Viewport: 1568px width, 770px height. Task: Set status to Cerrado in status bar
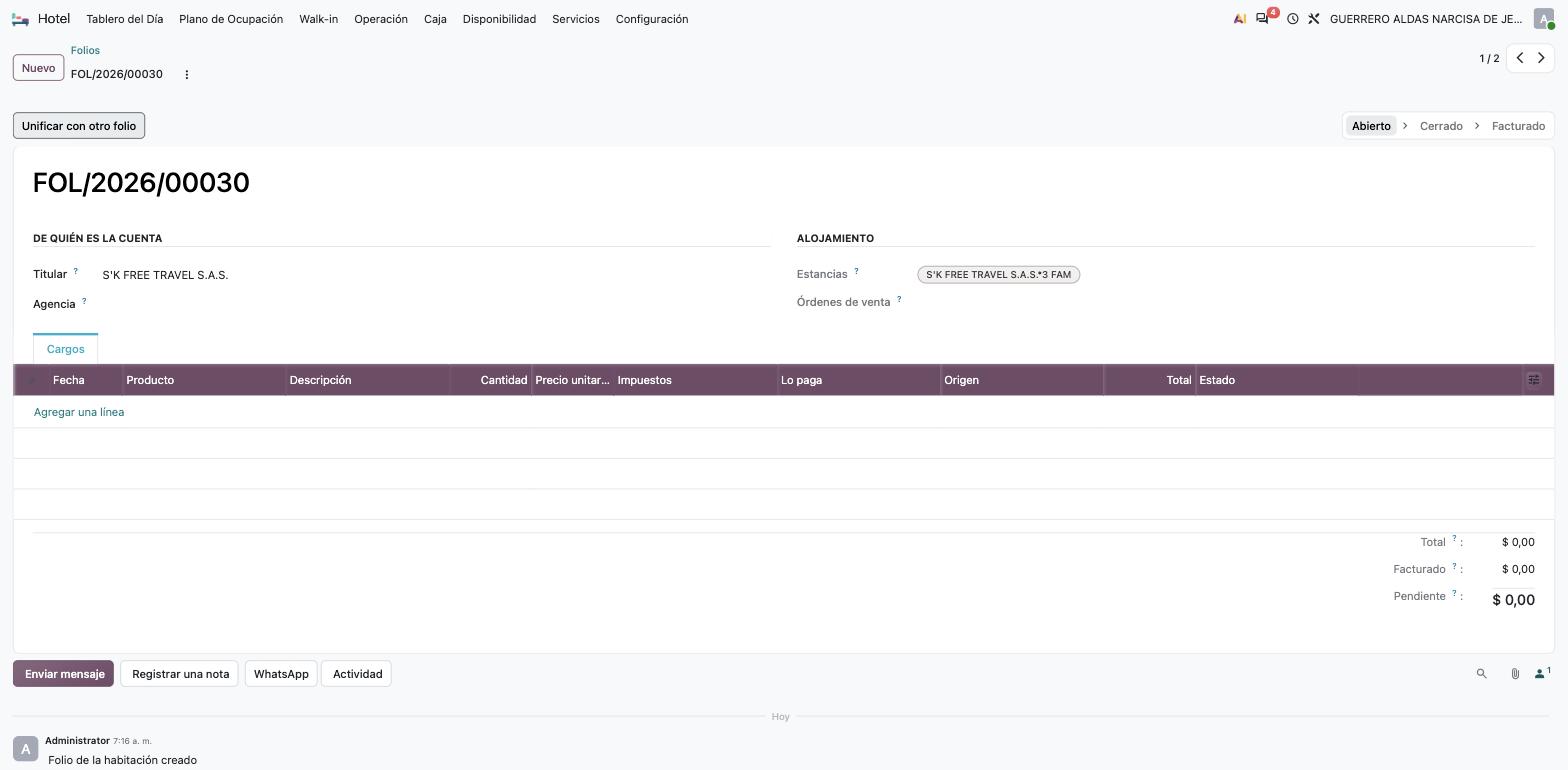(x=1441, y=126)
